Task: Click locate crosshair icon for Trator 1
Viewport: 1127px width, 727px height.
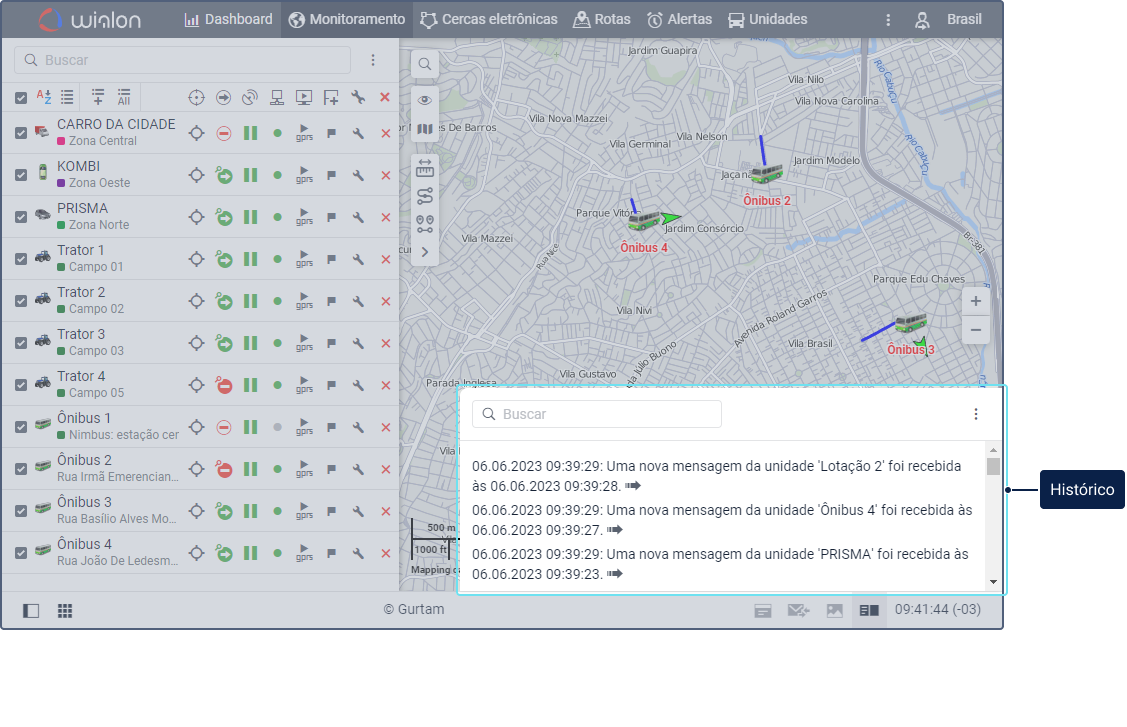Action: coord(196,259)
